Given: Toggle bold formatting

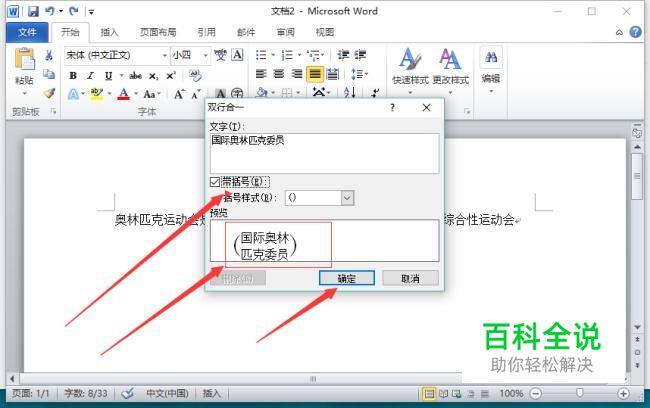Looking at the screenshot, I should [73, 75].
